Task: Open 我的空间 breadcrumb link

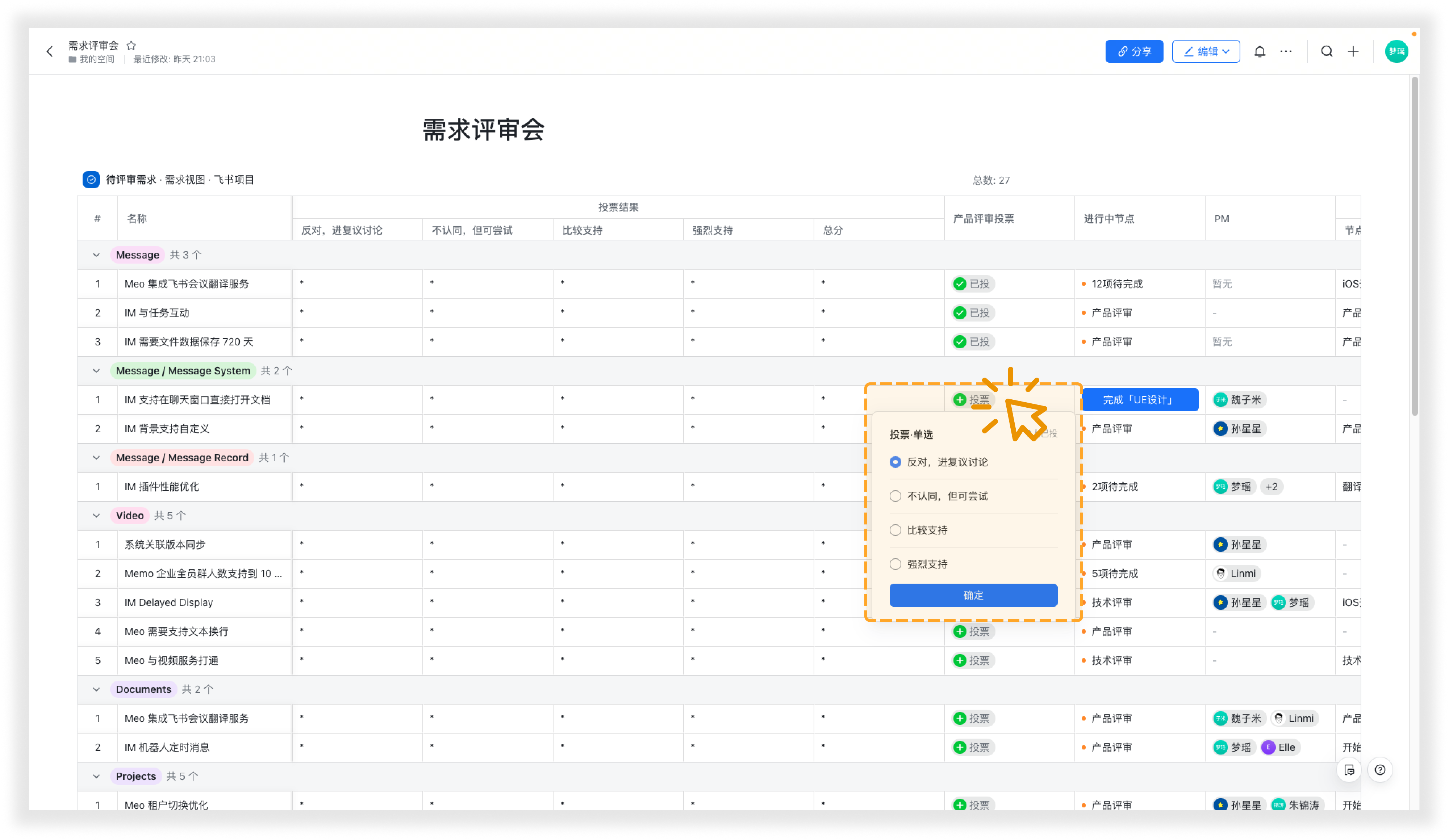Action: pos(97,60)
